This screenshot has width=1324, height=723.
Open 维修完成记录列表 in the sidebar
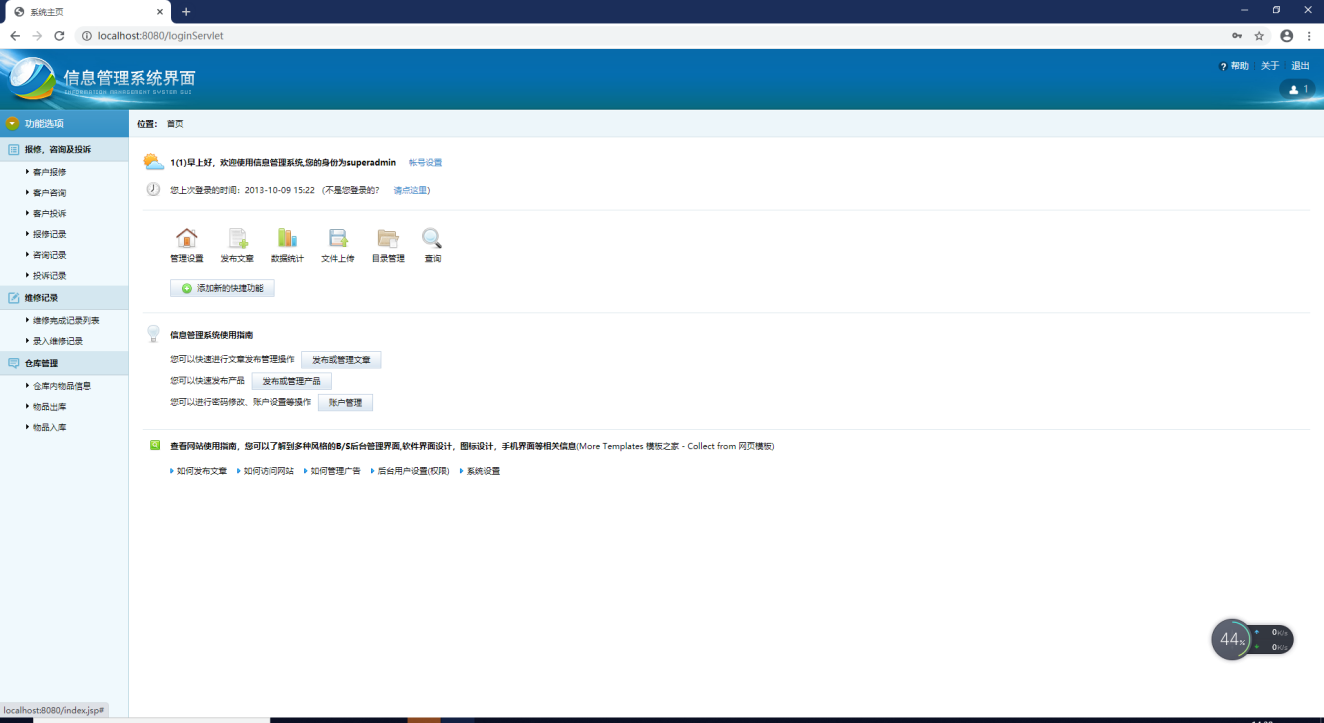(x=65, y=320)
